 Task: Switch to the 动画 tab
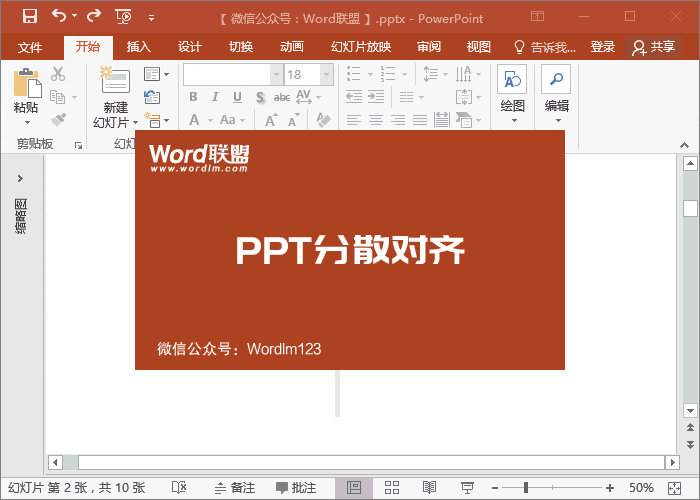click(292, 47)
